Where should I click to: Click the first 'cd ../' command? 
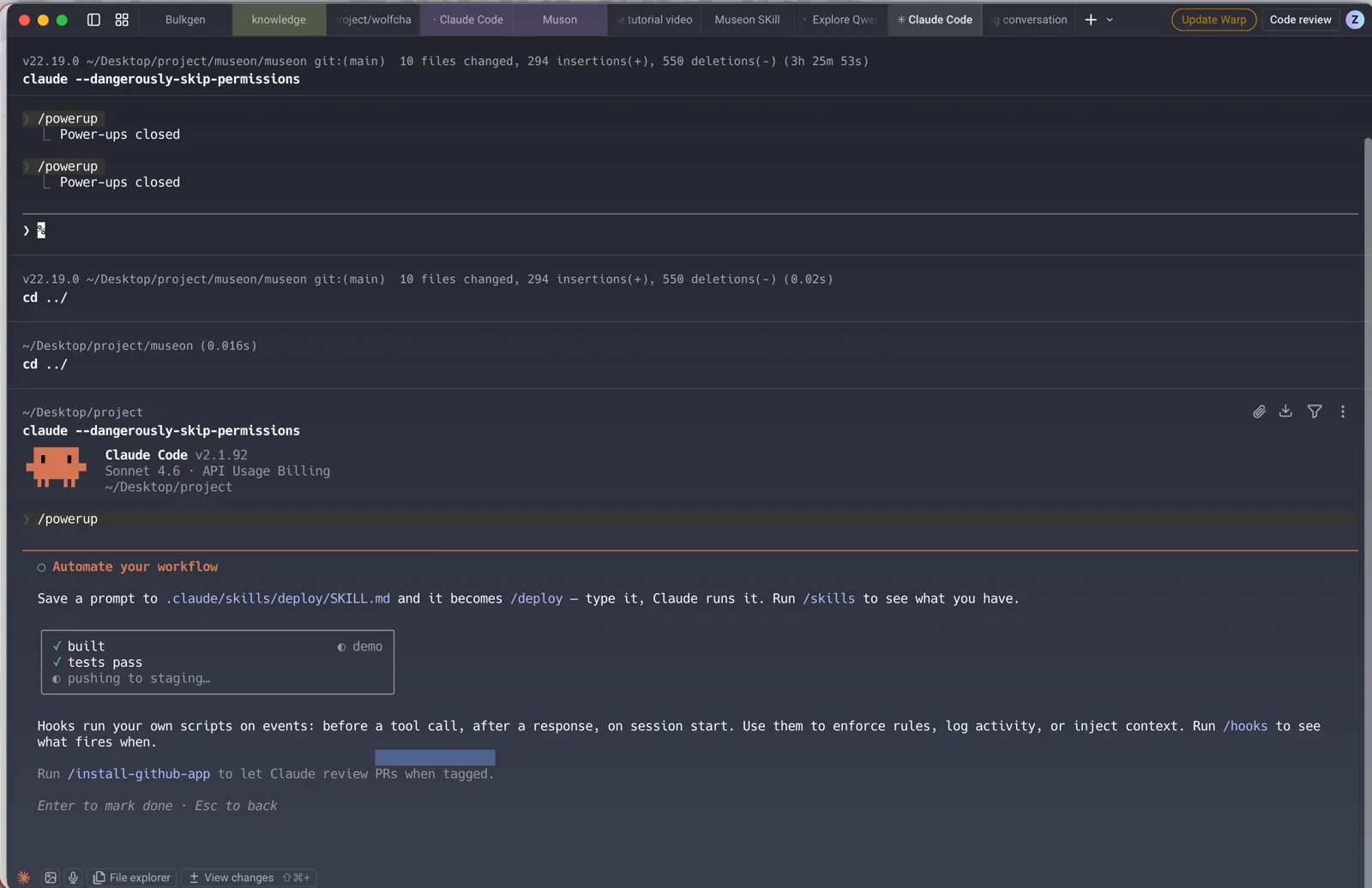(x=45, y=297)
